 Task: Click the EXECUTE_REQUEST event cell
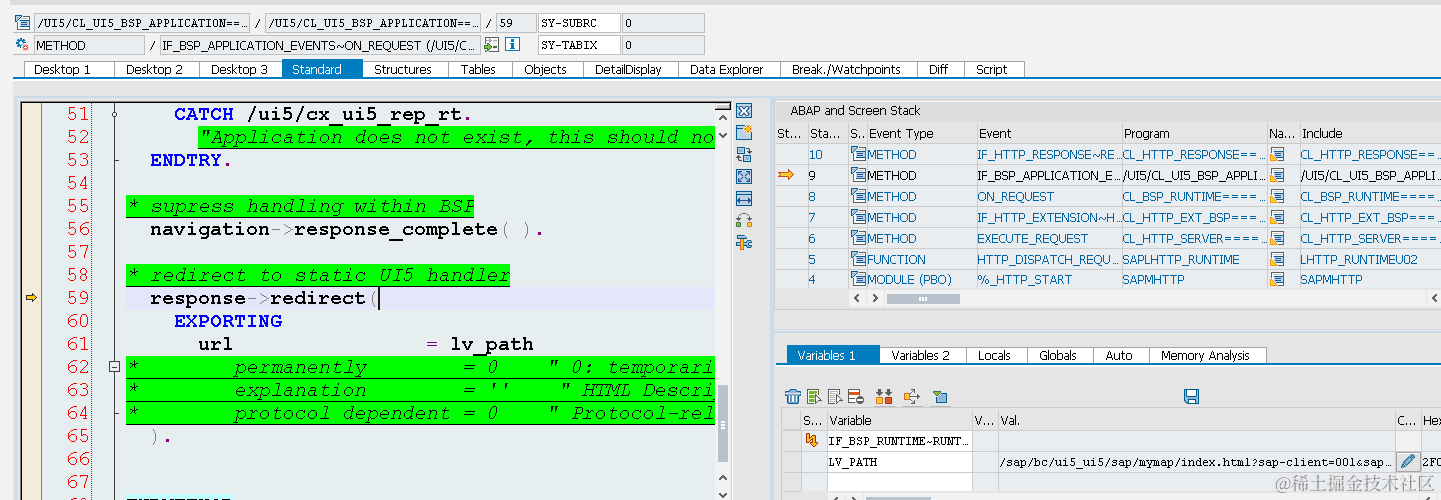[1047, 238]
